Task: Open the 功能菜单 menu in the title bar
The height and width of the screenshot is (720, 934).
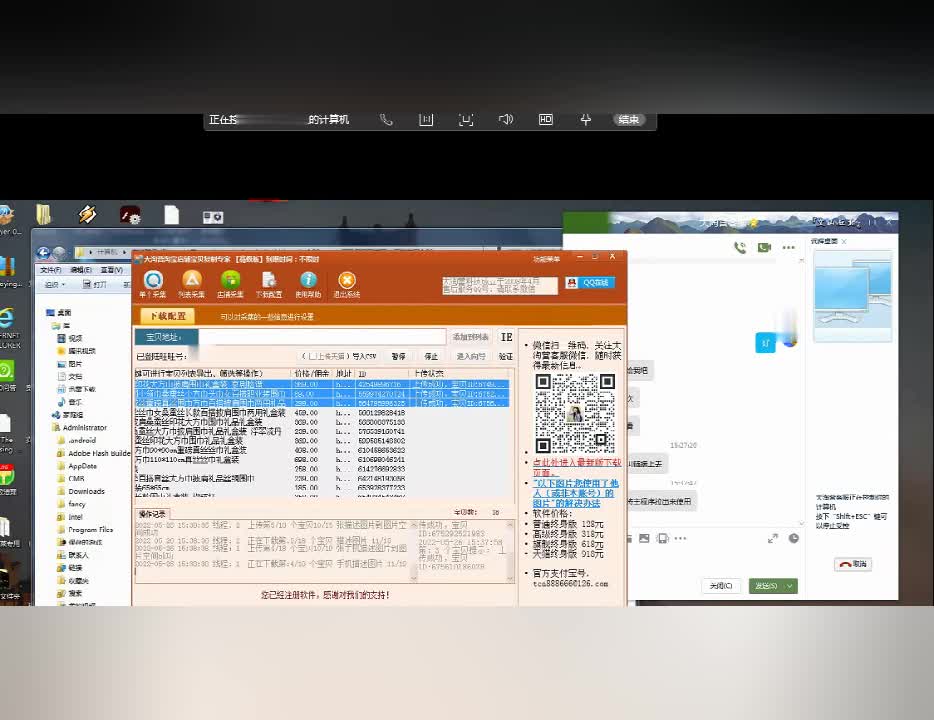Action: coord(546,259)
